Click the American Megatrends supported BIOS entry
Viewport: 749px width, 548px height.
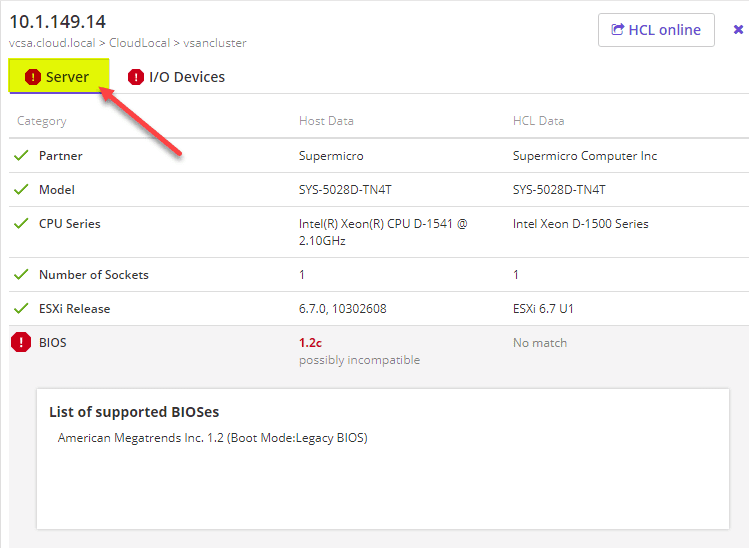[x=212, y=438]
